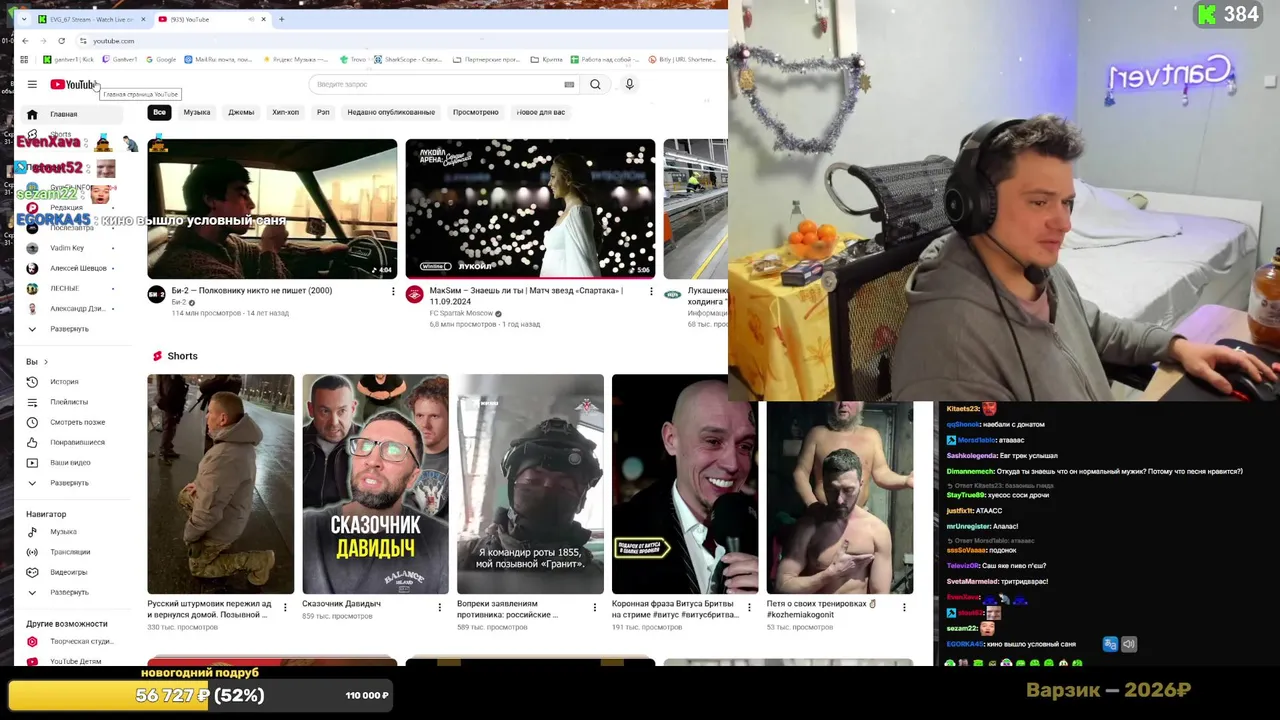1280x720 pixels.
Task: Open YouTube Детям link
Action: click(x=70, y=661)
